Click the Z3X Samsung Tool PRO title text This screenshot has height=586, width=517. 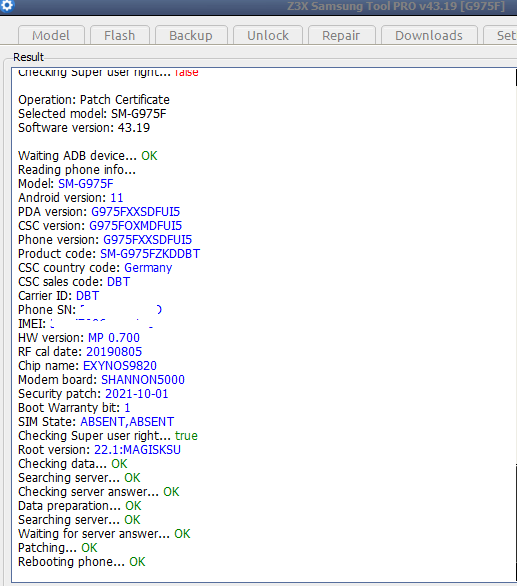point(396,6)
